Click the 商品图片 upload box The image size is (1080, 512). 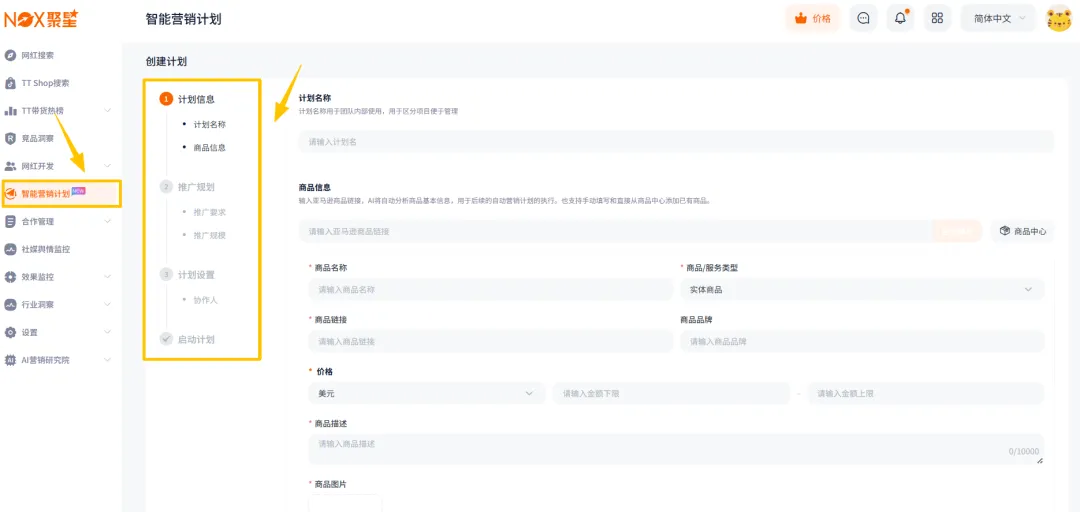(345, 503)
